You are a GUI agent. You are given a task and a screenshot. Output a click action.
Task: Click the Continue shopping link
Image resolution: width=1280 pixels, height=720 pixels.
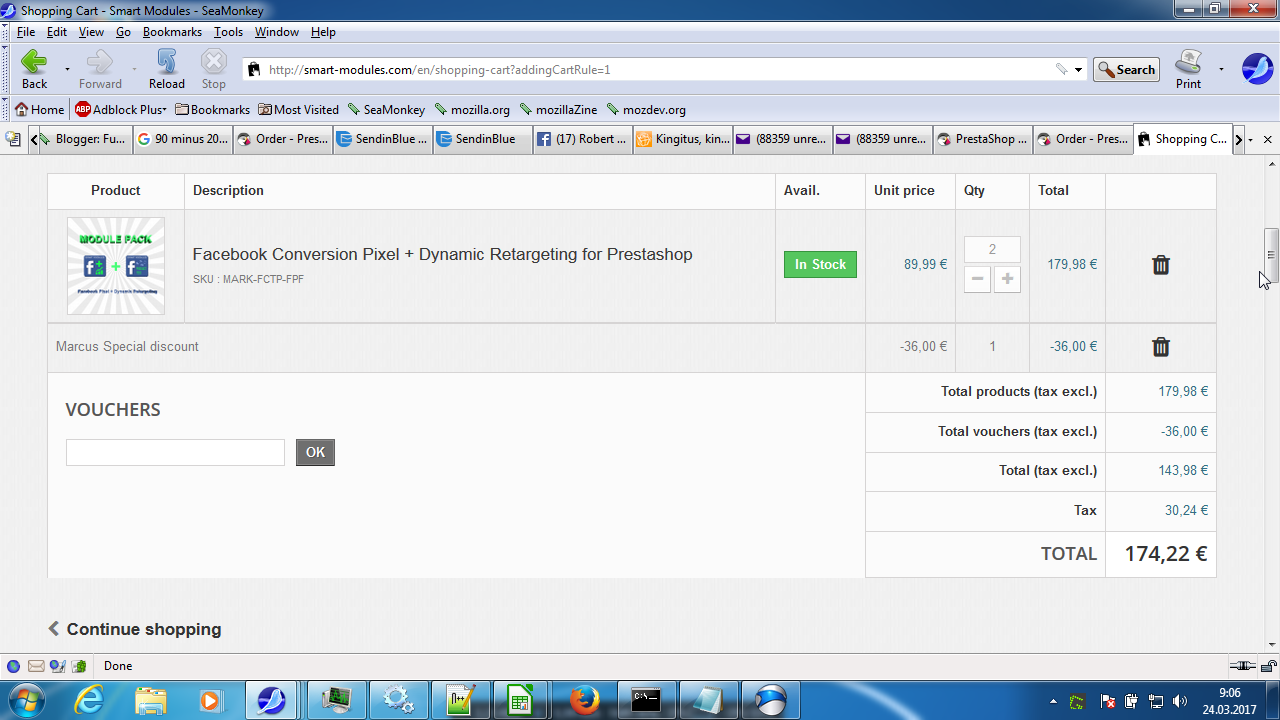[135, 629]
